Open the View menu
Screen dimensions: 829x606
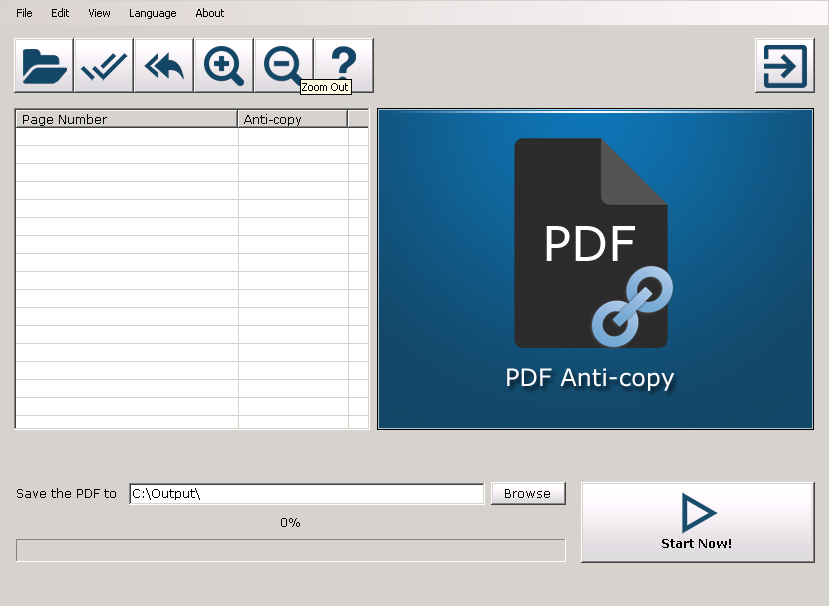pos(98,13)
